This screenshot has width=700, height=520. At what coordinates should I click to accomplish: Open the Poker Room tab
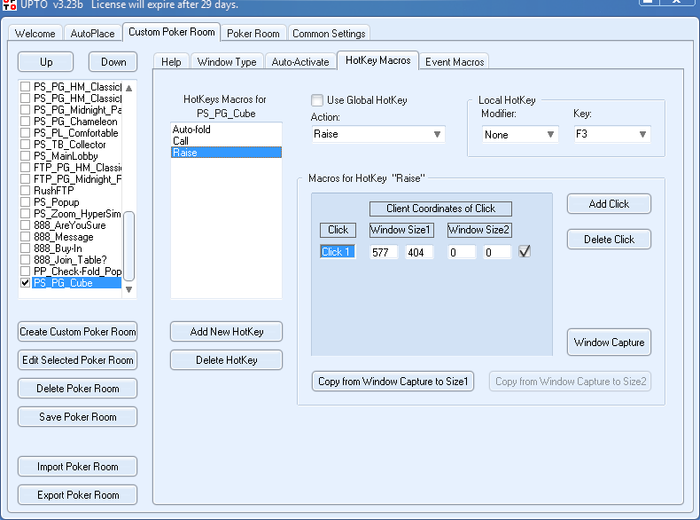pos(253,33)
